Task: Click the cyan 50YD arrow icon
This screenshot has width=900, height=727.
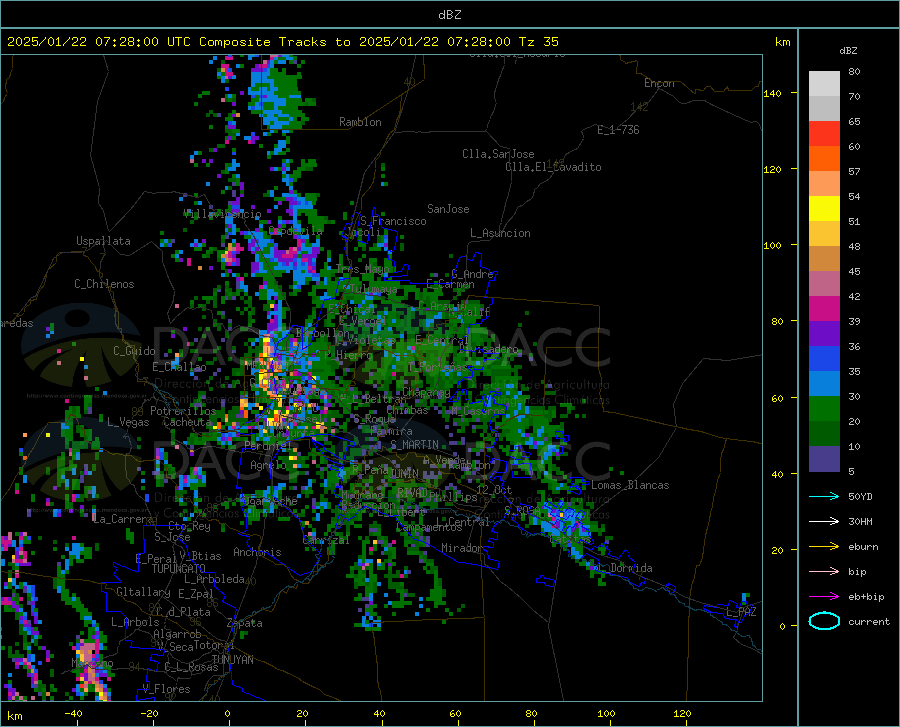Action: click(x=824, y=496)
